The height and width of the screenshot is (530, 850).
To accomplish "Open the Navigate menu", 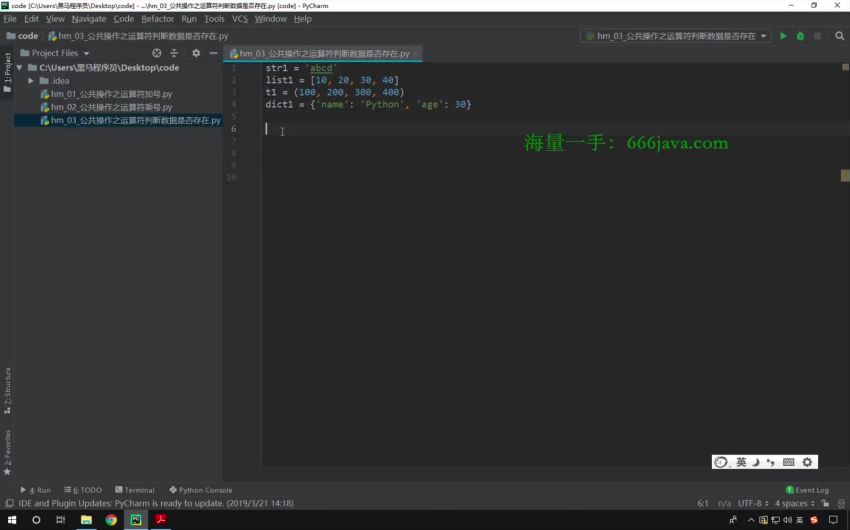I will [x=89, y=19].
